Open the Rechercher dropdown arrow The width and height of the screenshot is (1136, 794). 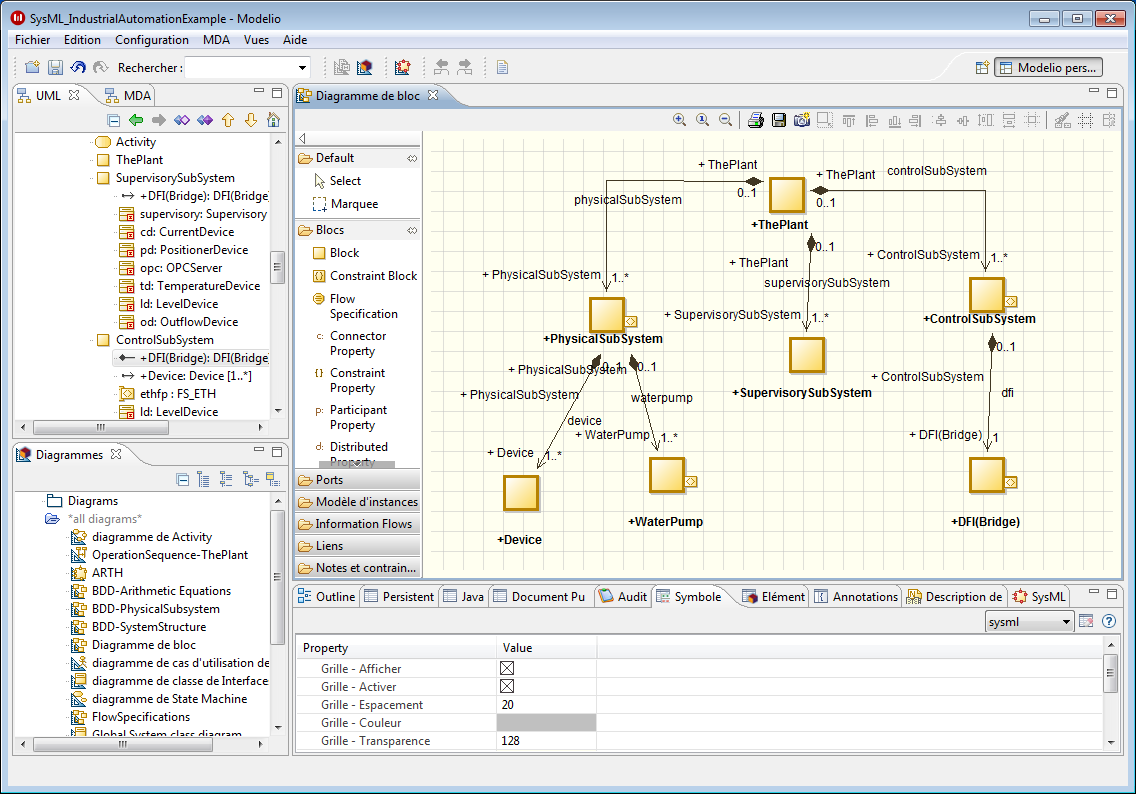coord(303,67)
